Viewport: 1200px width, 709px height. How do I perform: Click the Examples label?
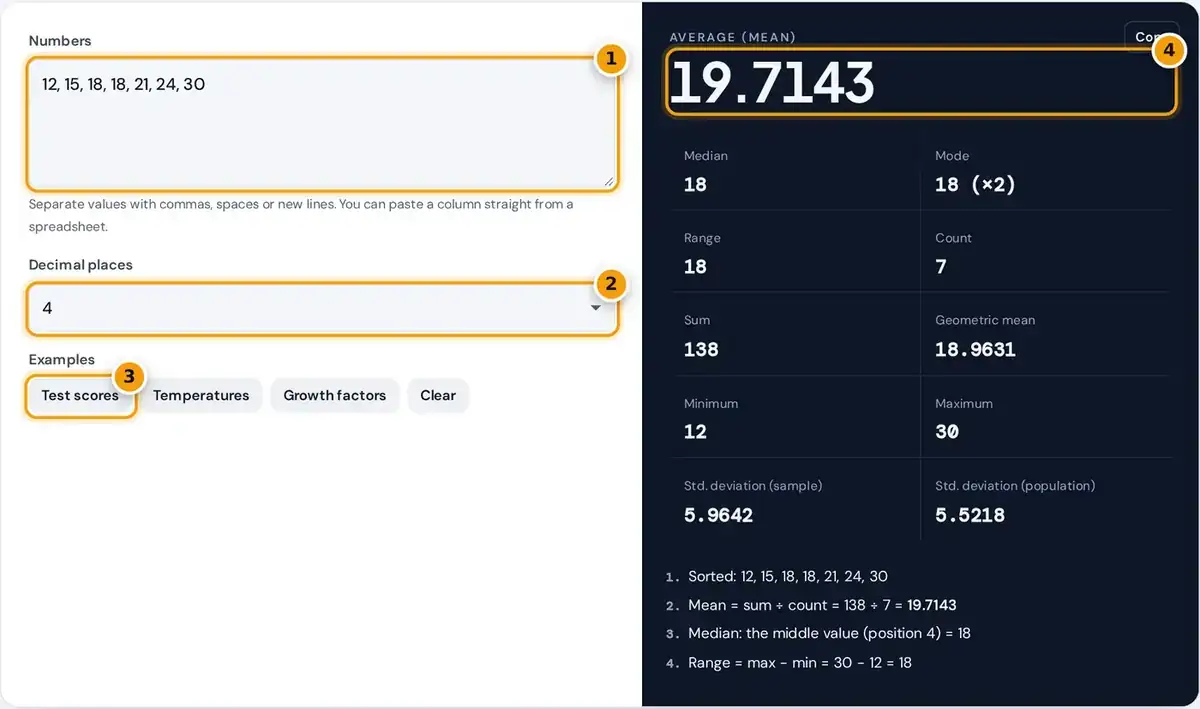click(x=62, y=359)
